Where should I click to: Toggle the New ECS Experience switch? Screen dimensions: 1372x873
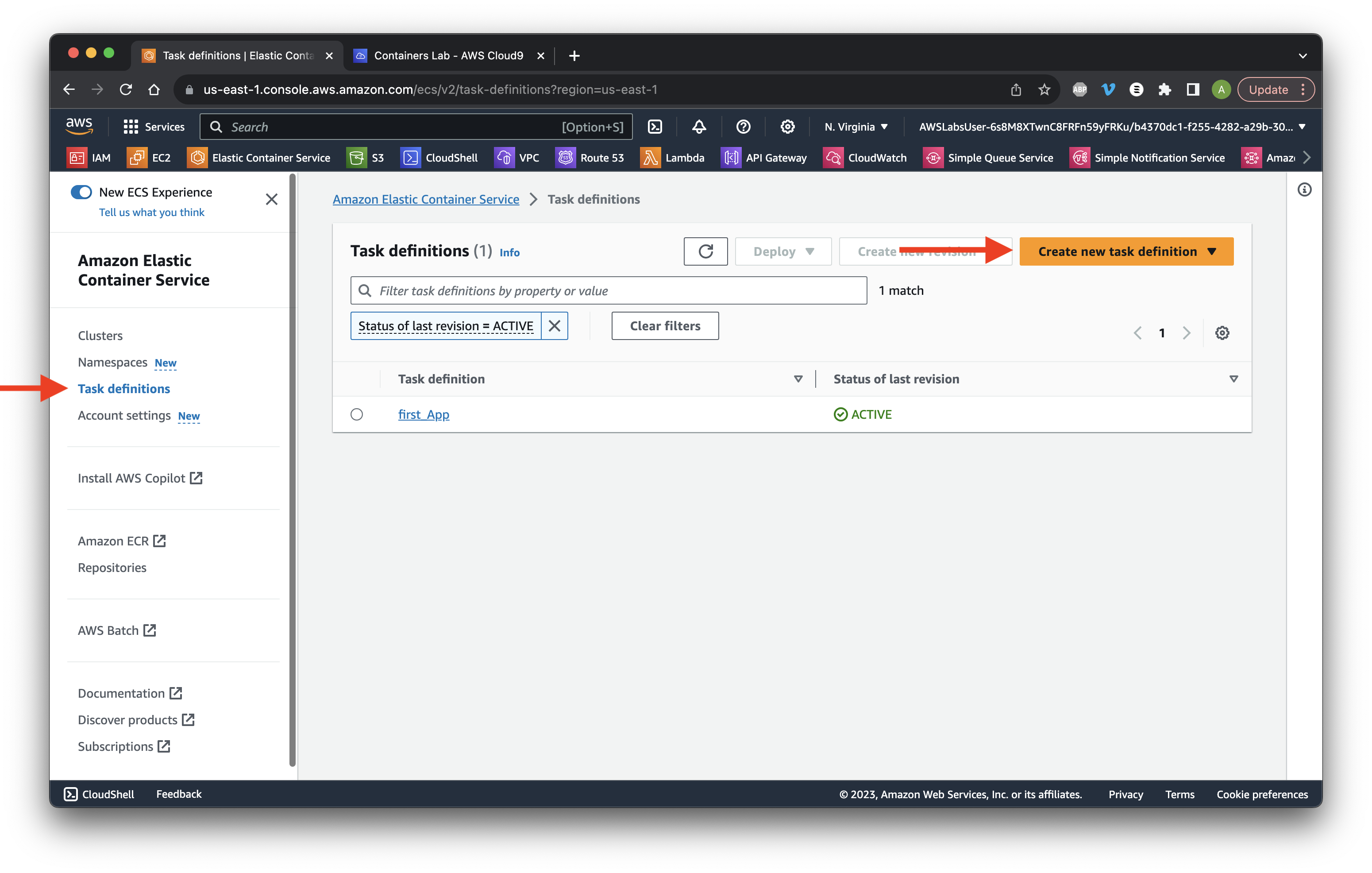tap(81, 192)
